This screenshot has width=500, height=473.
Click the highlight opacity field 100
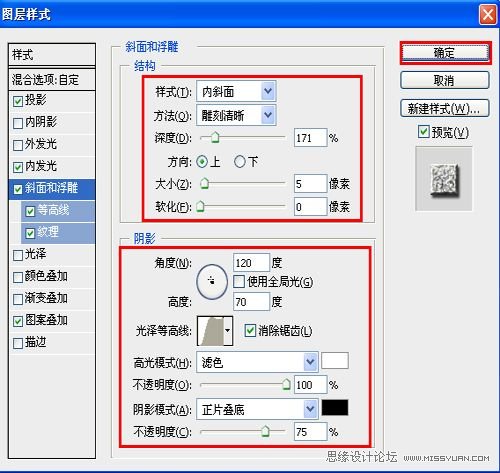coord(310,385)
